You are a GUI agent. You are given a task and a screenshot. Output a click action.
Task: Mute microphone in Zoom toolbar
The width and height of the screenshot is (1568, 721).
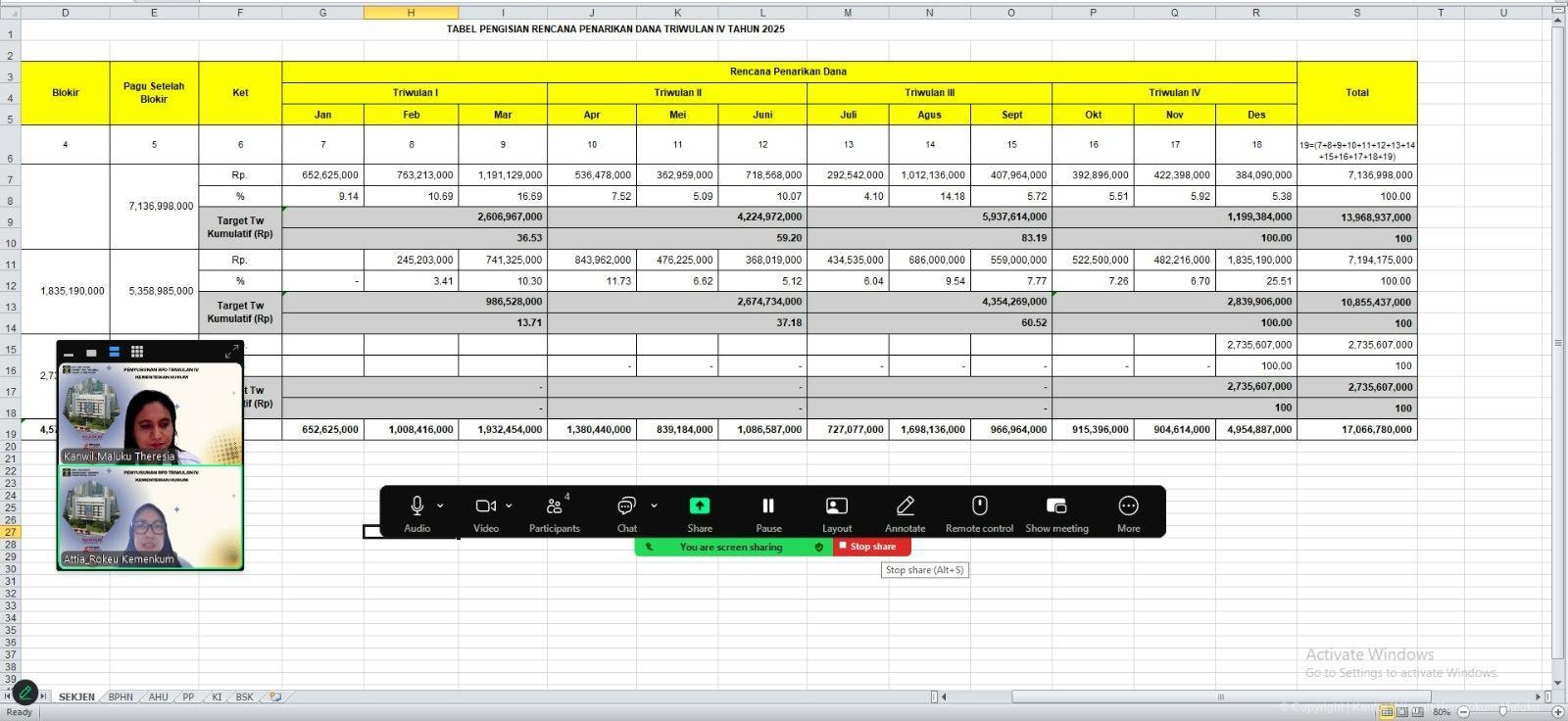click(x=416, y=506)
